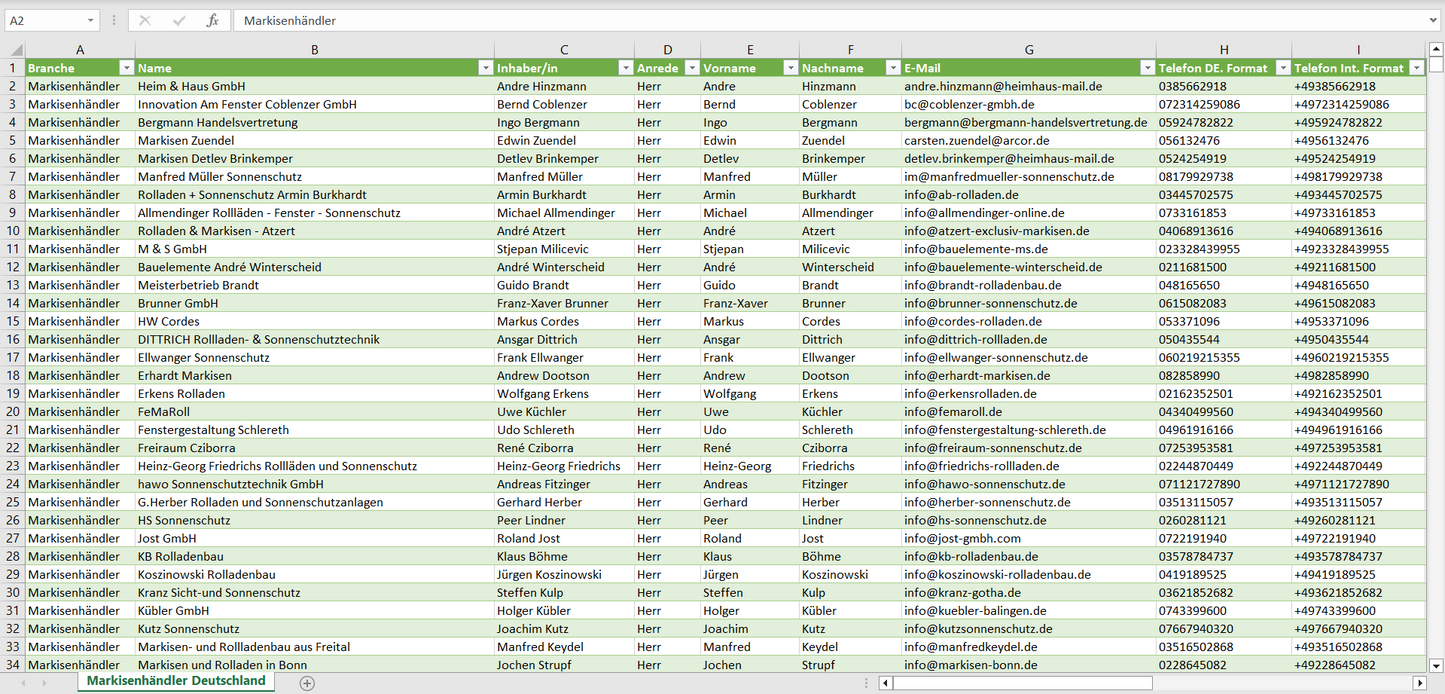
Task: Click the Select All corner triangle
Action: click(17, 50)
